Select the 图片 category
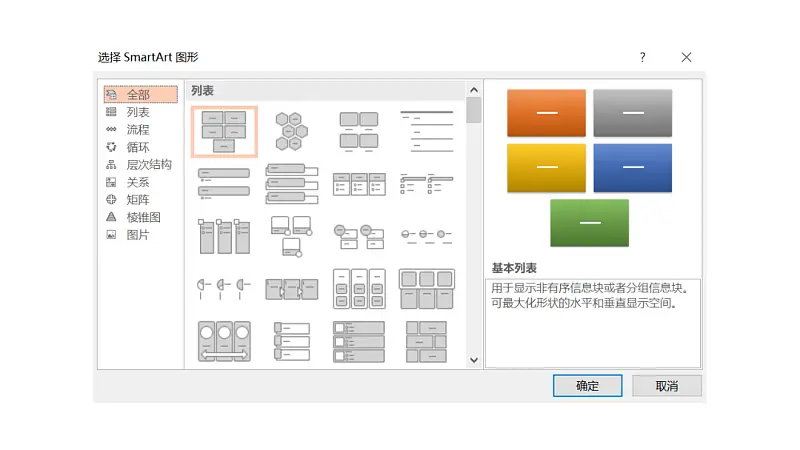Viewport: 800px width, 450px height. pyautogui.click(x=140, y=235)
